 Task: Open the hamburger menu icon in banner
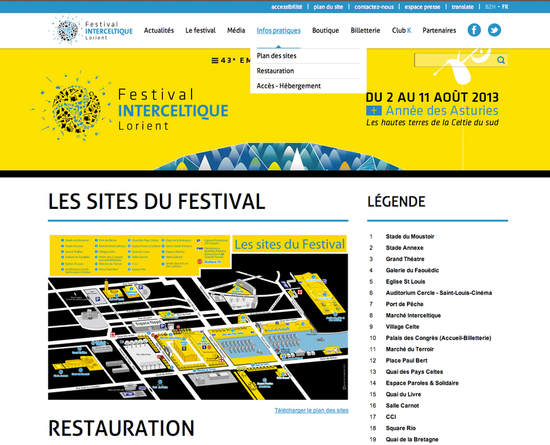215,61
